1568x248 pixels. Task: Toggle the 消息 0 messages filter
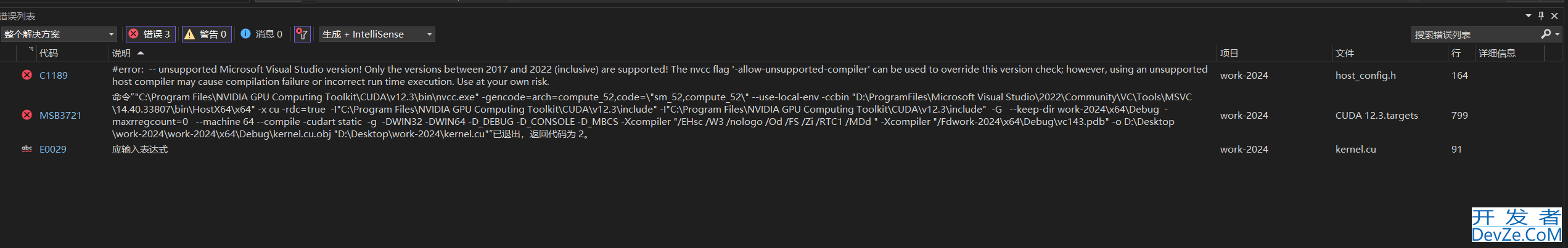261,34
